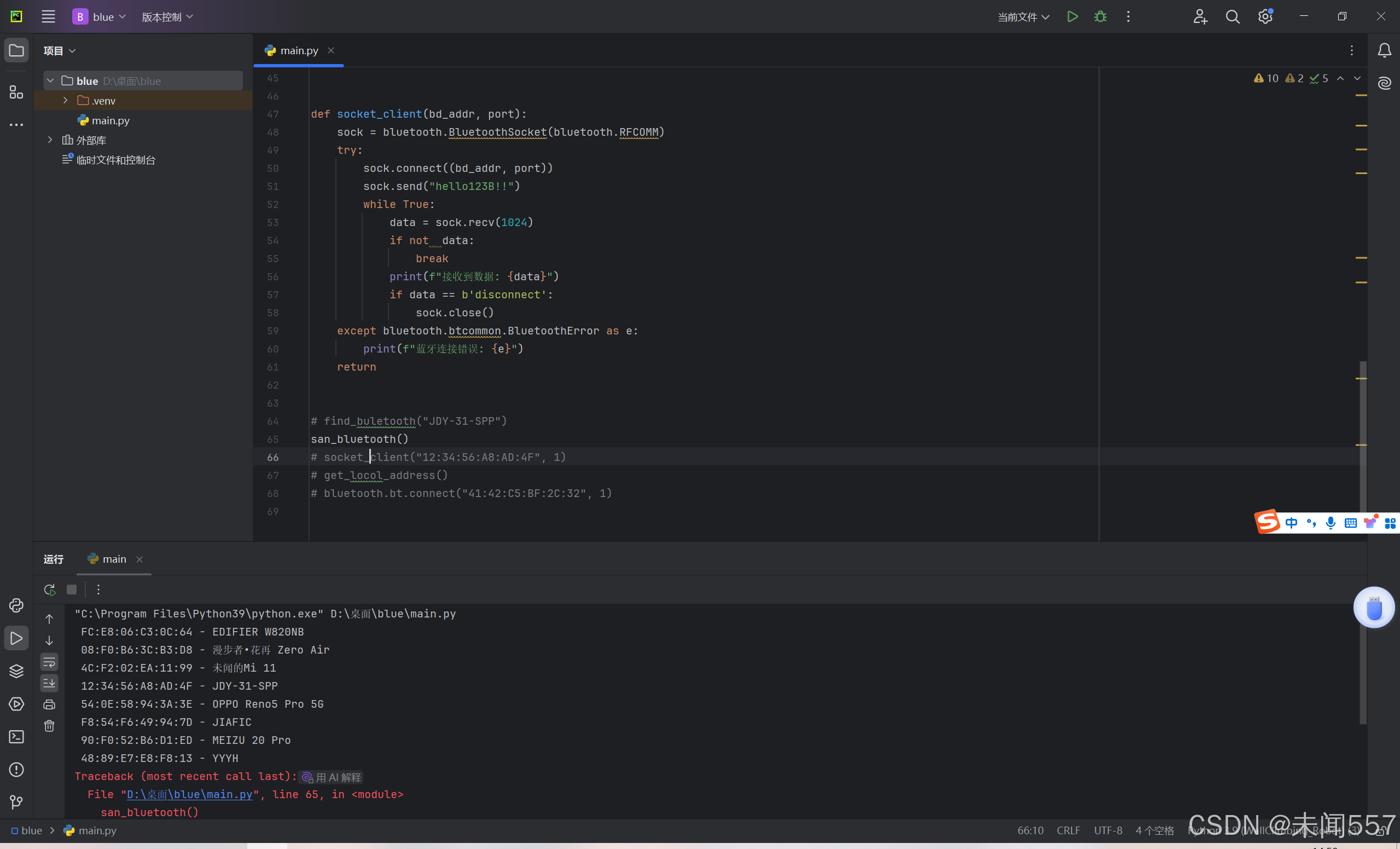1400x849 pixels.
Task: Open the Python Packages layers icon
Action: click(16, 671)
